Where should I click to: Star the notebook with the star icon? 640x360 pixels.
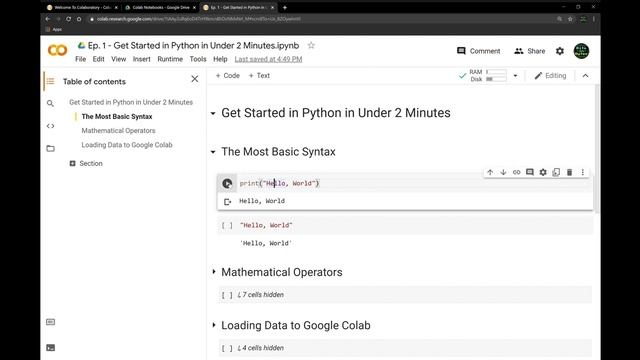(311, 45)
